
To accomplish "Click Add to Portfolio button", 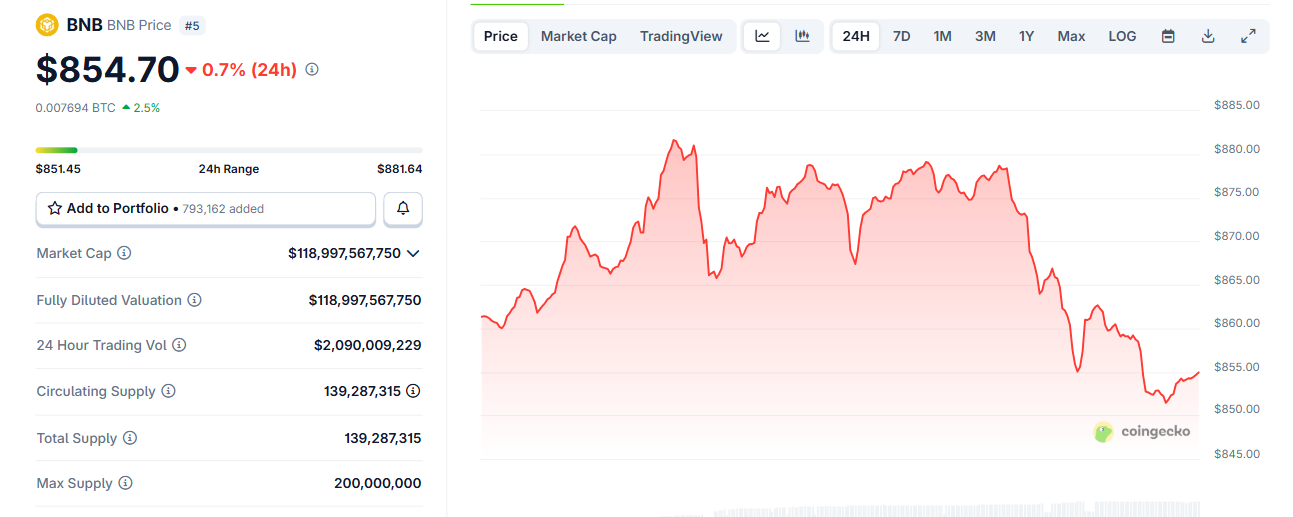I will tap(206, 209).
